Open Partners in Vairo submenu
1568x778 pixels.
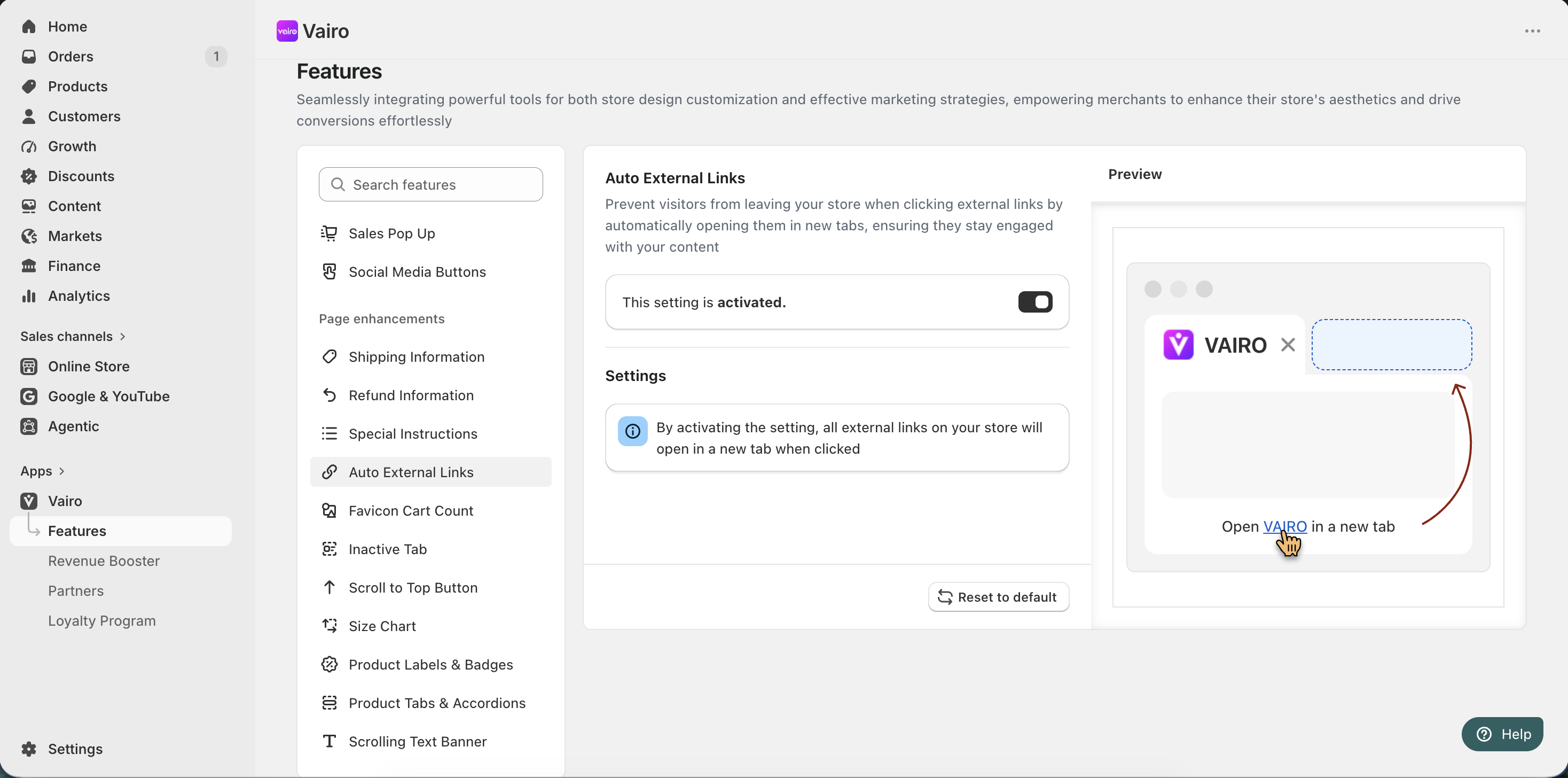point(76,590)
